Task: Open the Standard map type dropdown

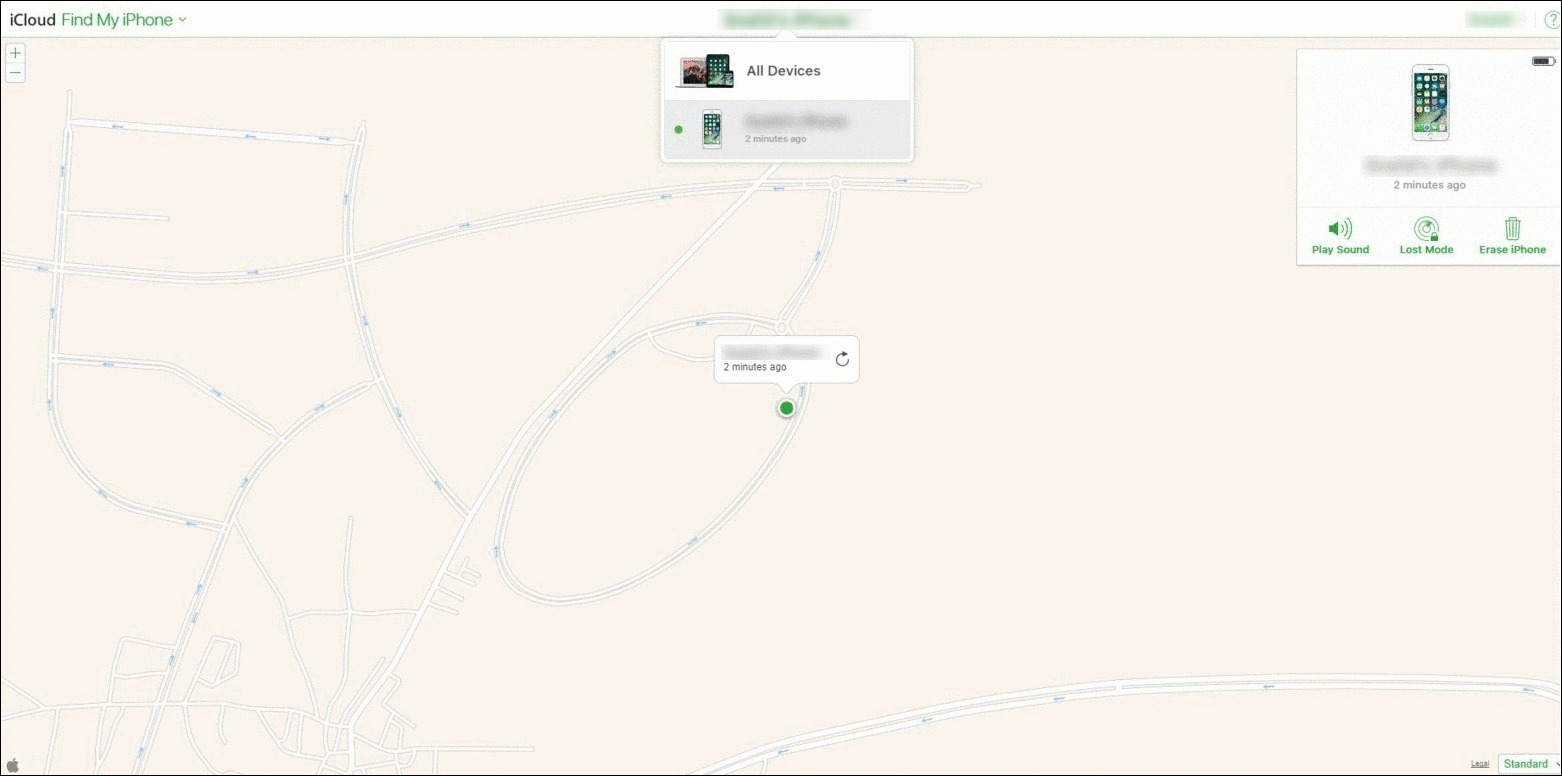Action: coord(1529,764)
